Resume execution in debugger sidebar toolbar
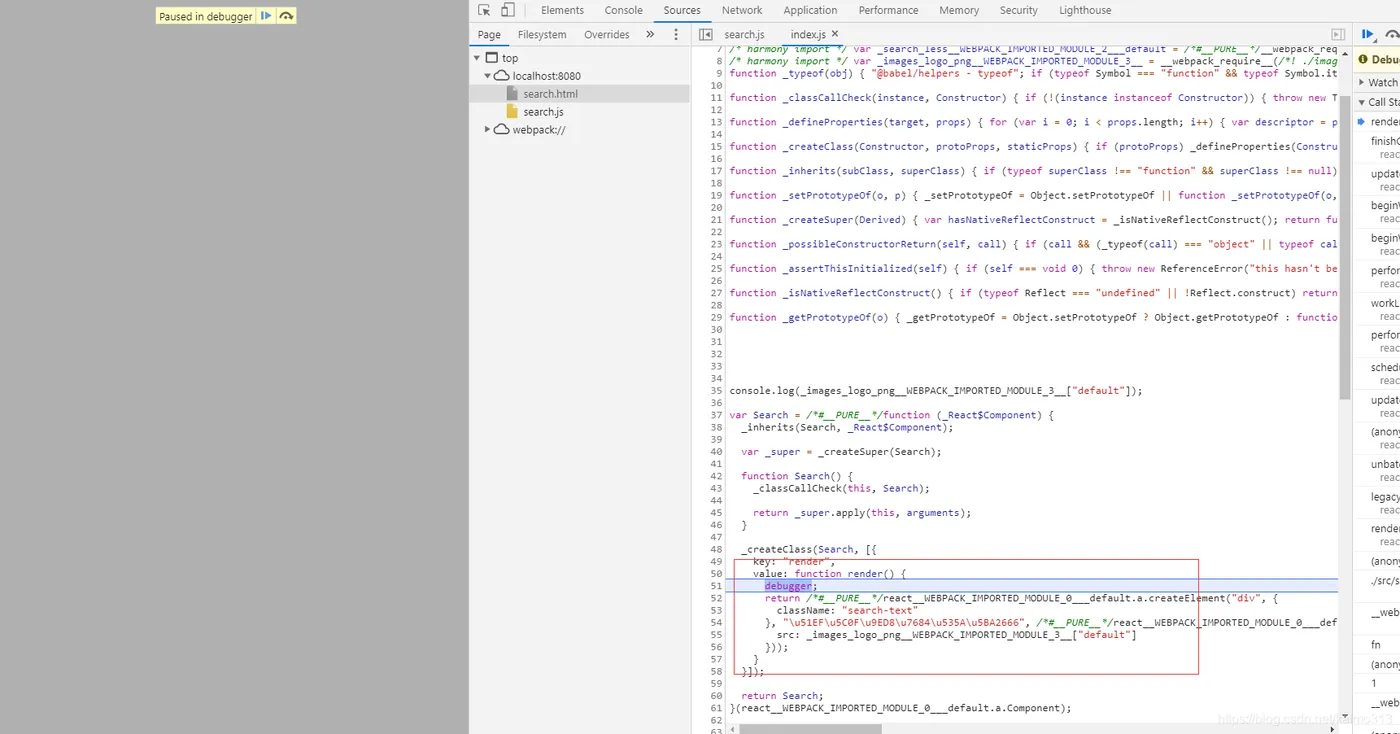Image resolution: width=1400 pixels, height=734 pixels. pyautogui.click(x=1368, y=34)
